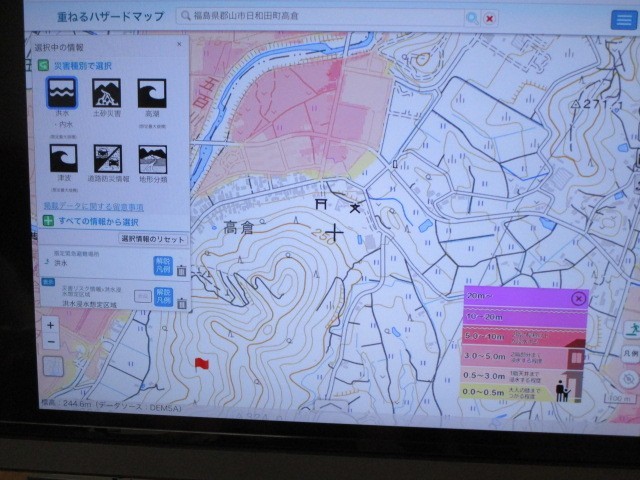
Task: Click the evacuation site running-person icon
Action: (631, 329)
